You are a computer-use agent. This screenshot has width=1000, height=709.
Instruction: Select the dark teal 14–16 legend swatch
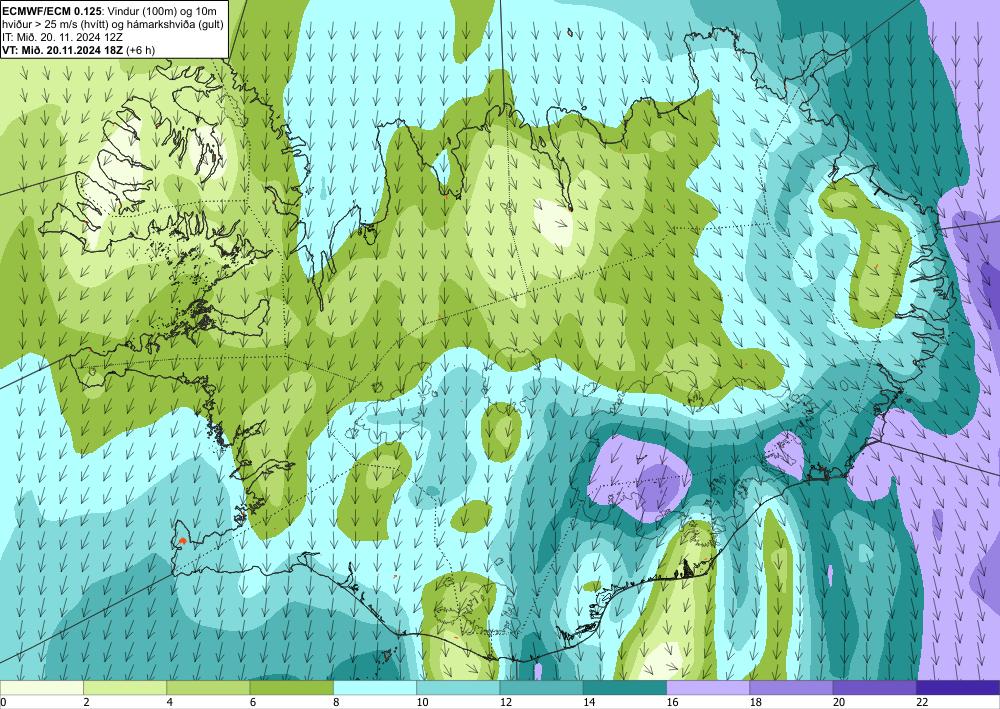click(625, 688)
